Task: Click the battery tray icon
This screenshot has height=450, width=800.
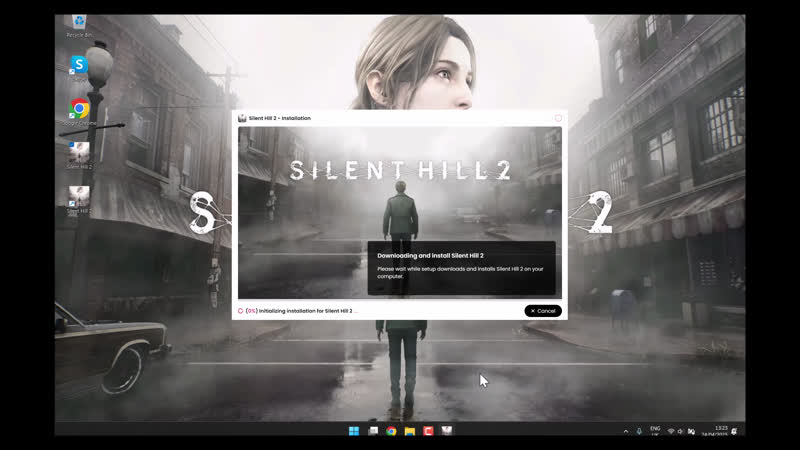Action: point(691,432)
